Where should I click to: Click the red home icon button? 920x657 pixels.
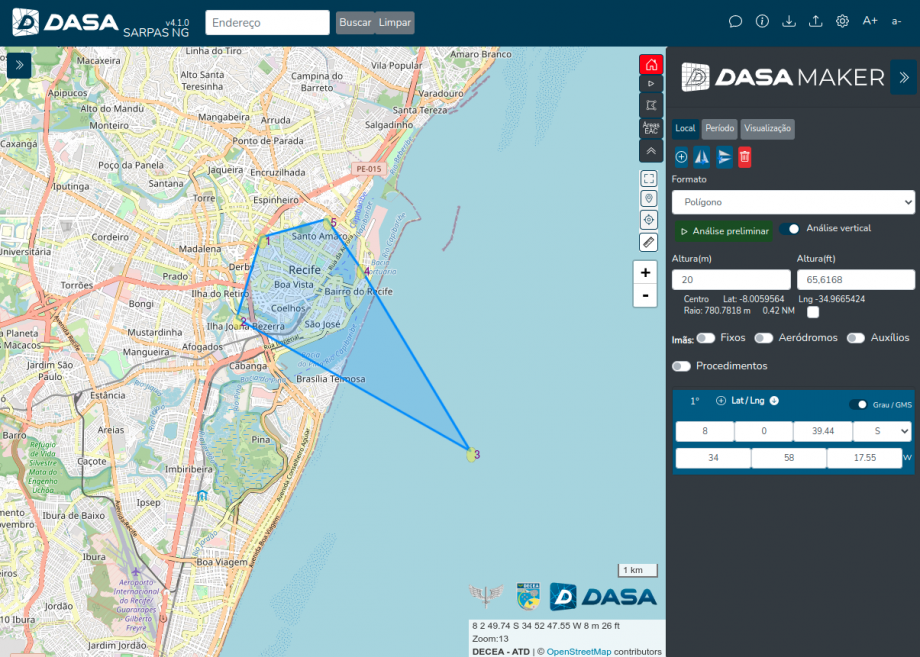[651, 65]
